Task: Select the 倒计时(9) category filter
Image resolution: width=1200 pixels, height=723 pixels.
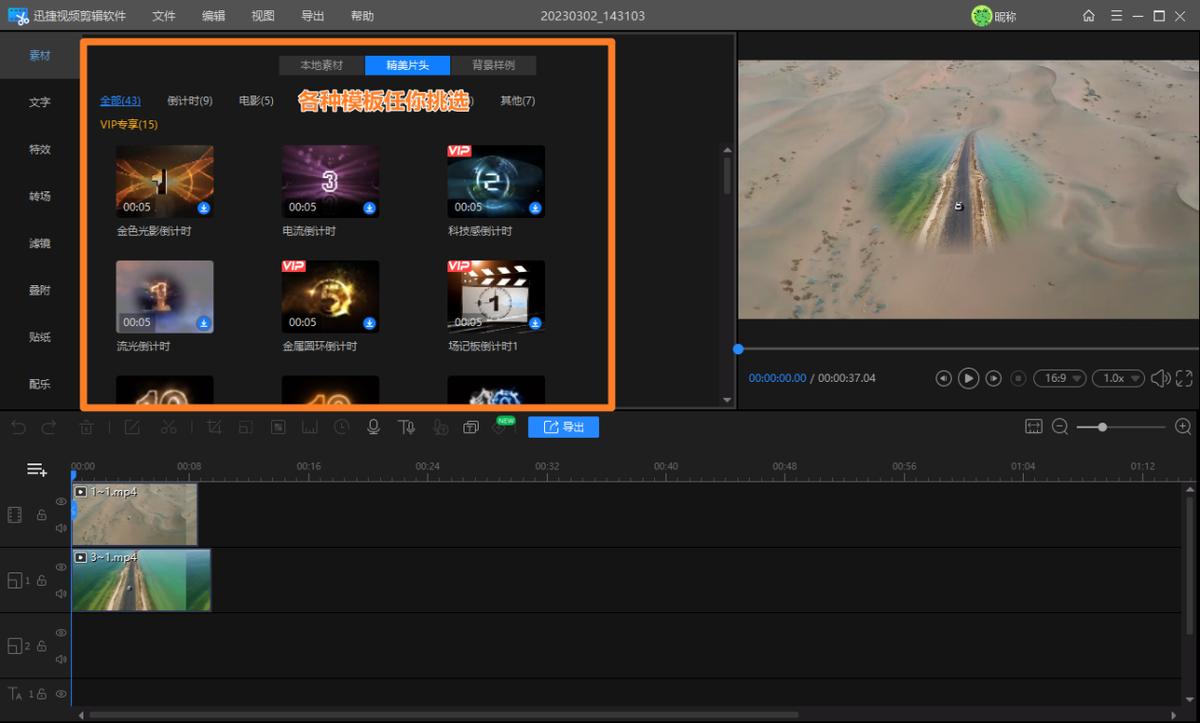Action: (x=190, y=101)
